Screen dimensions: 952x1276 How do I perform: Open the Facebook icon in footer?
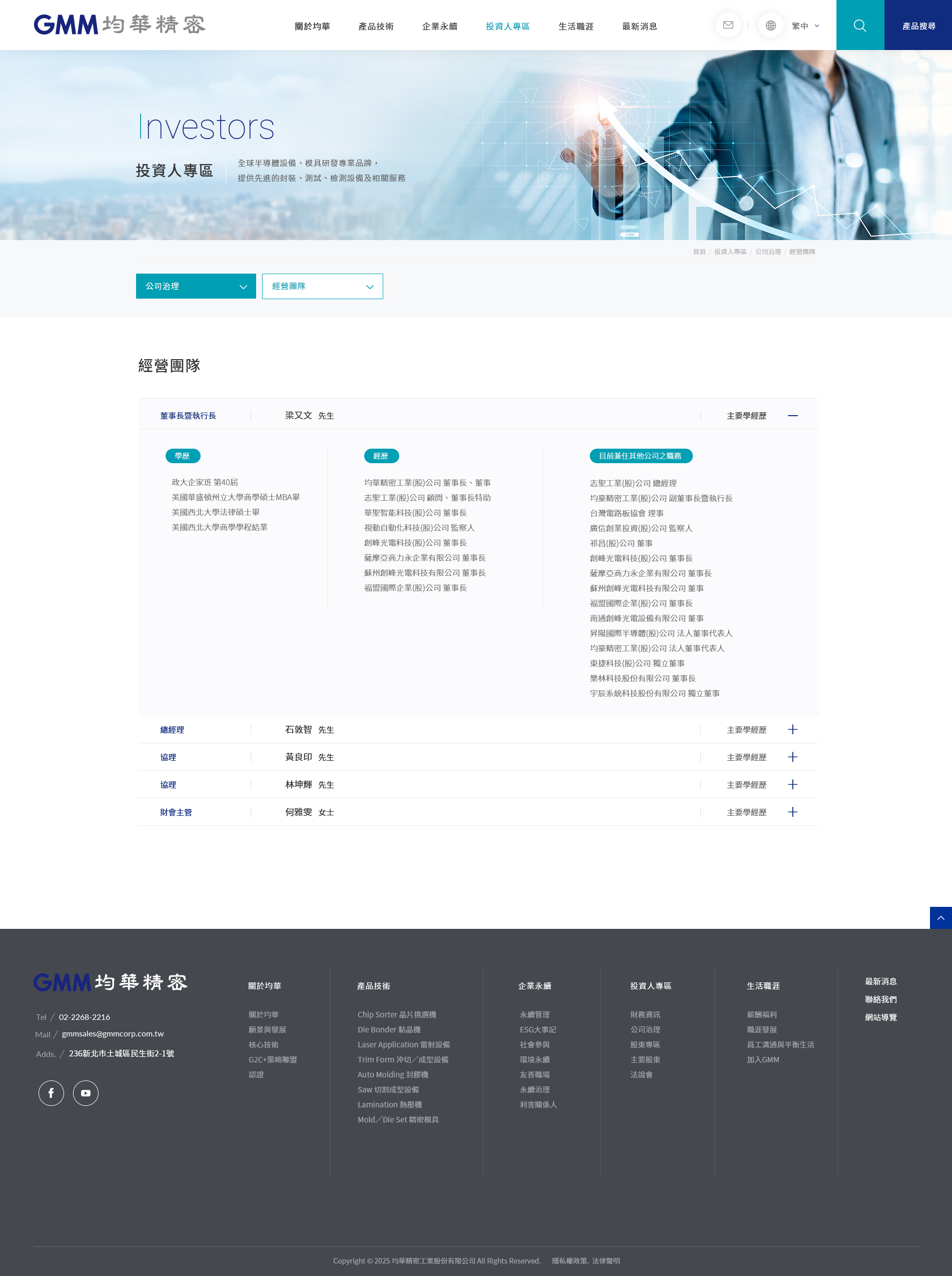[x=52, y=1093]
